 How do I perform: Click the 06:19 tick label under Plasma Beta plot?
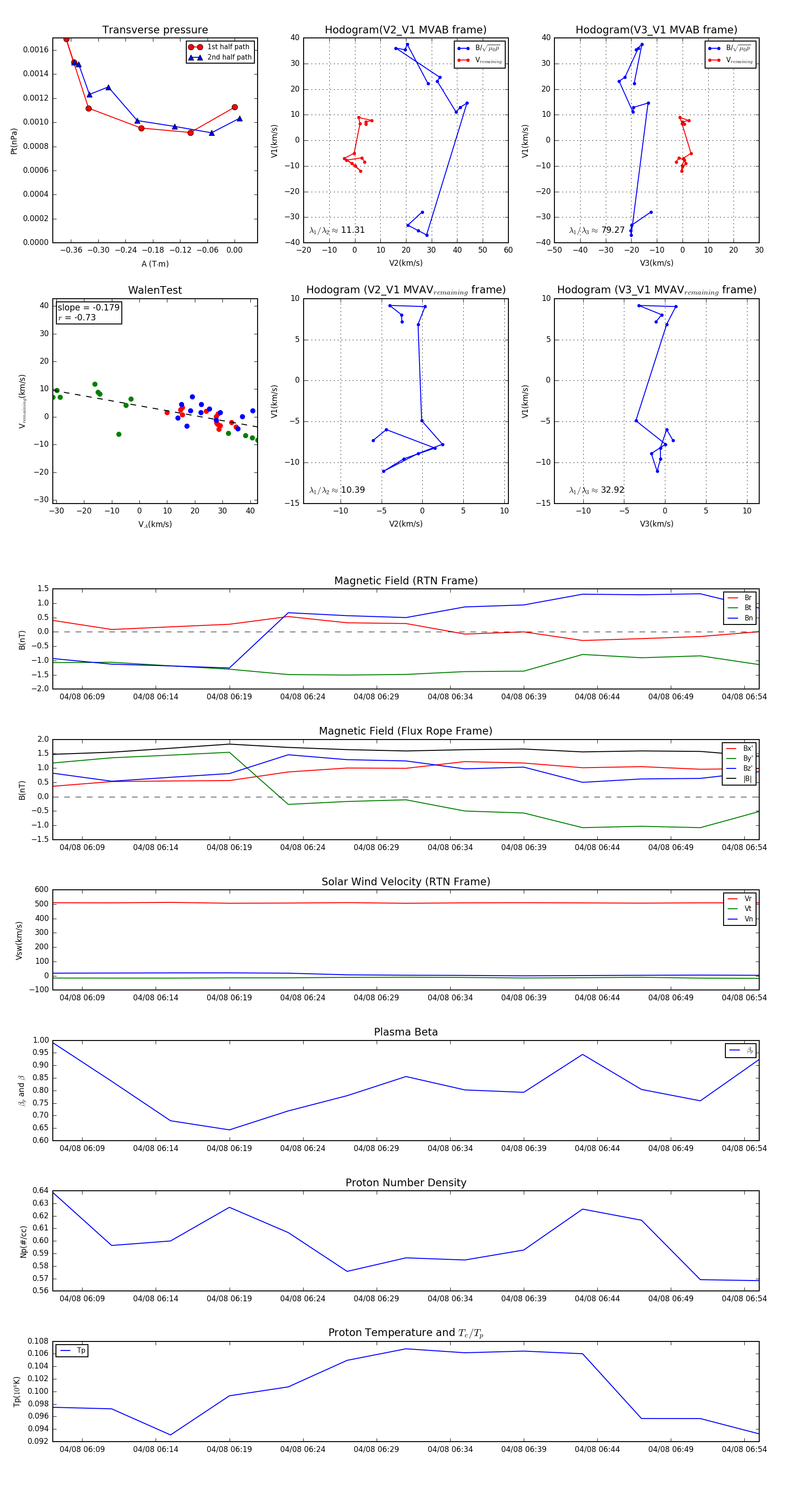click(230, 1148)
